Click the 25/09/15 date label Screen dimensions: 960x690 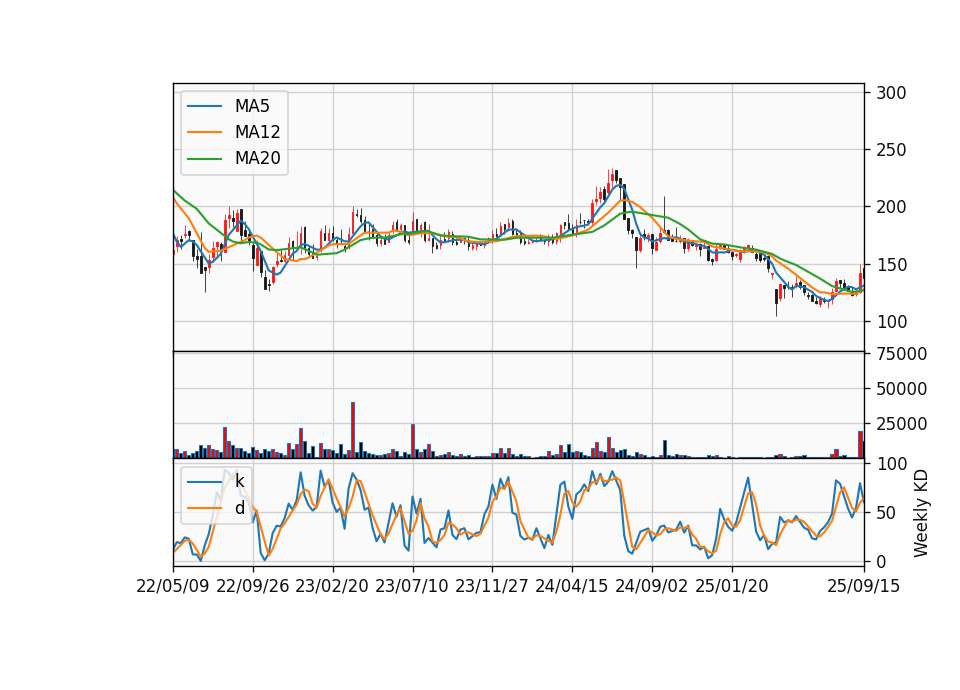pos(863,586)
